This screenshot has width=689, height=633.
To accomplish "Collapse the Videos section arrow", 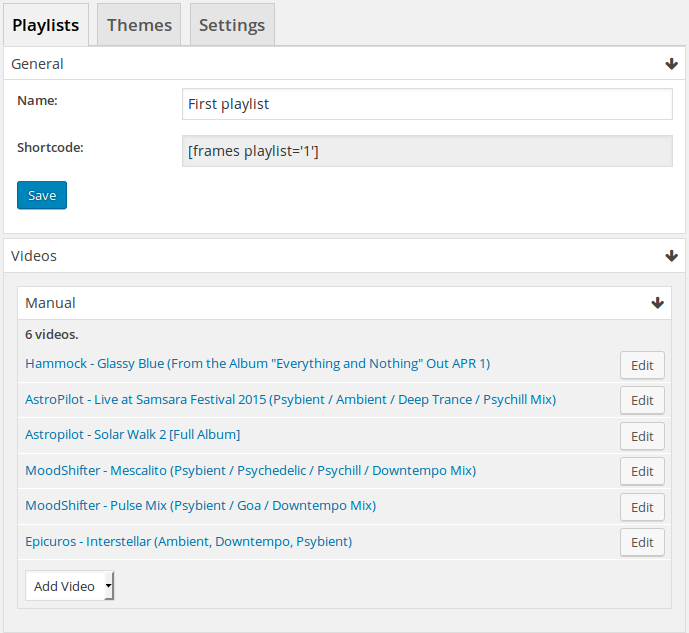I will pyautogui.click(x=671, y=256).
